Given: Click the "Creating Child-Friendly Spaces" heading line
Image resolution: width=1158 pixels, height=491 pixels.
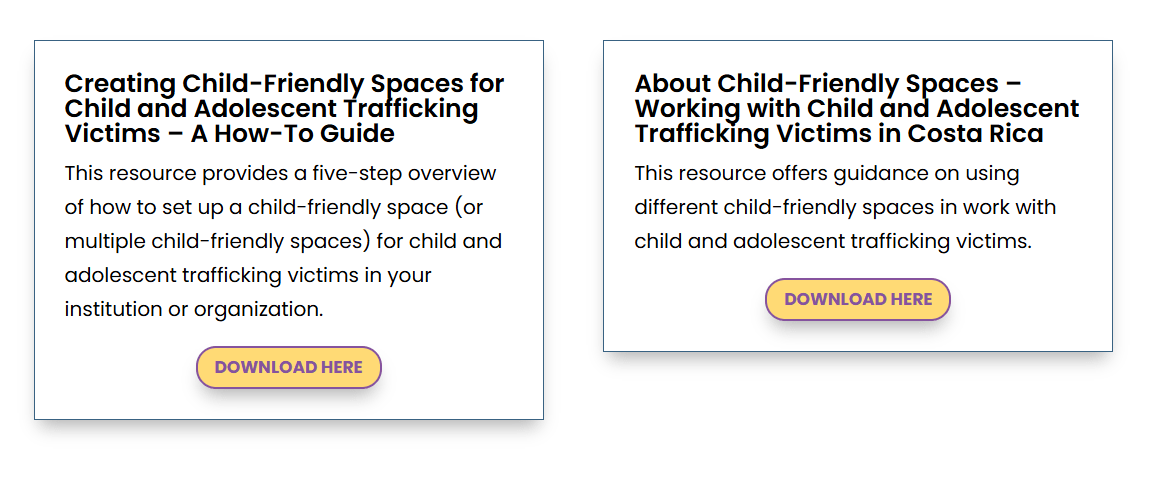Looking at the screenshot, I should click(x=284, y=83).
